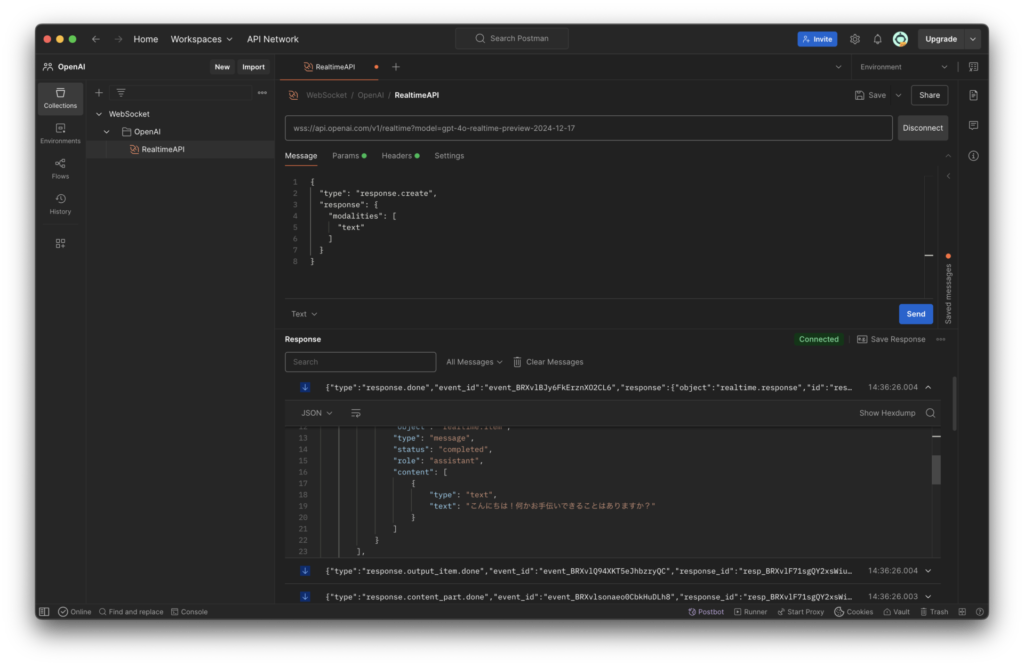Collapse the message editor section chevron
Image resolution: width=1024 pixels, height=666 pixels.
coord(948,155)
